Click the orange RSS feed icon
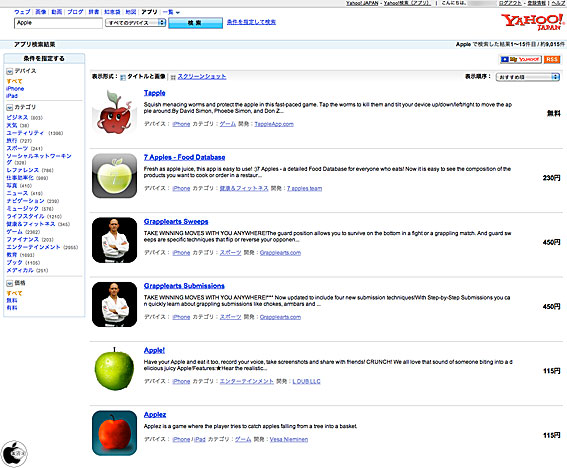The height and width of the screenshot is (468, 567). [552, 59]
